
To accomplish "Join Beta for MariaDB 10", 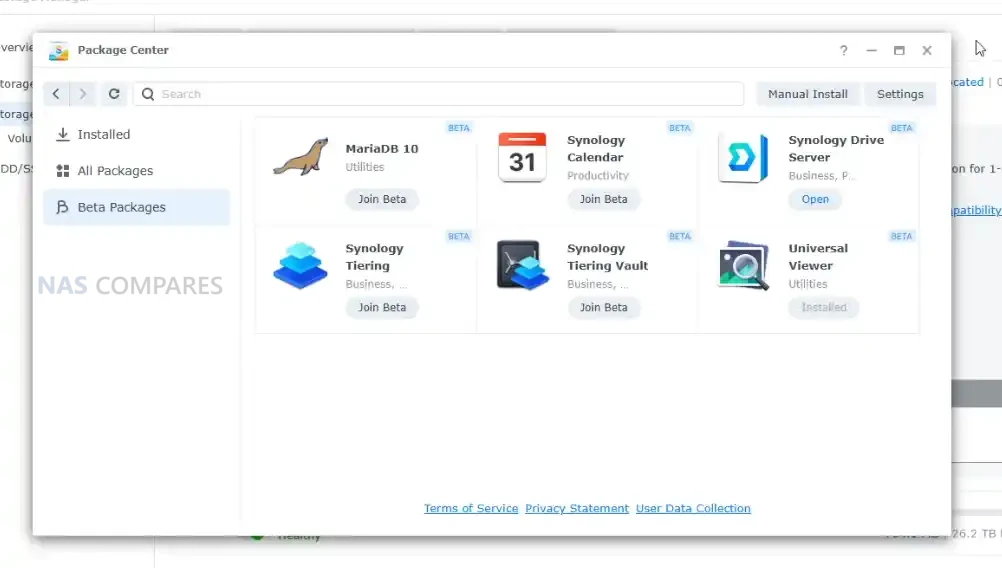I will point(382,199).
